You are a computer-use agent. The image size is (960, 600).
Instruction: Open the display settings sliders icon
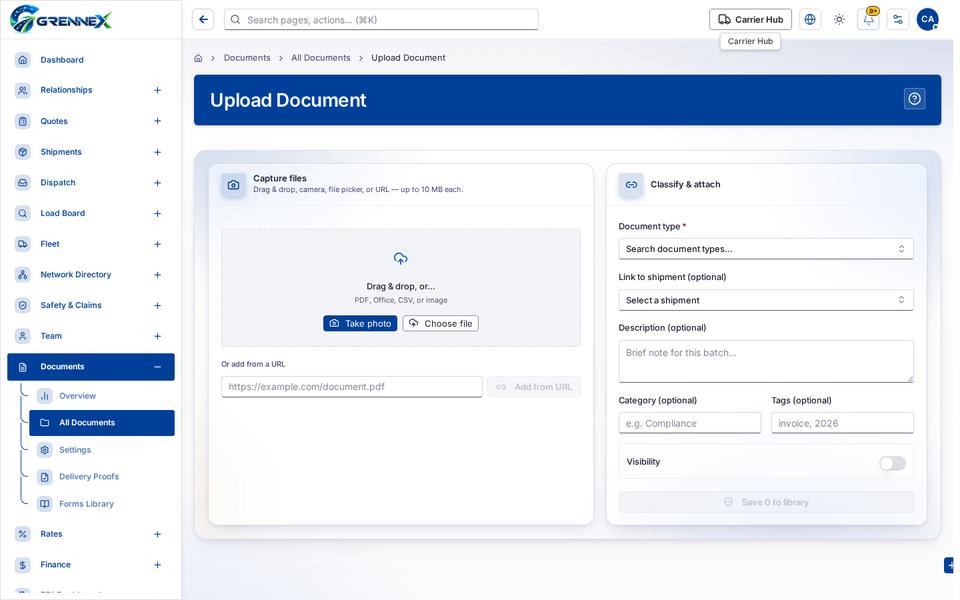[898, 20]
